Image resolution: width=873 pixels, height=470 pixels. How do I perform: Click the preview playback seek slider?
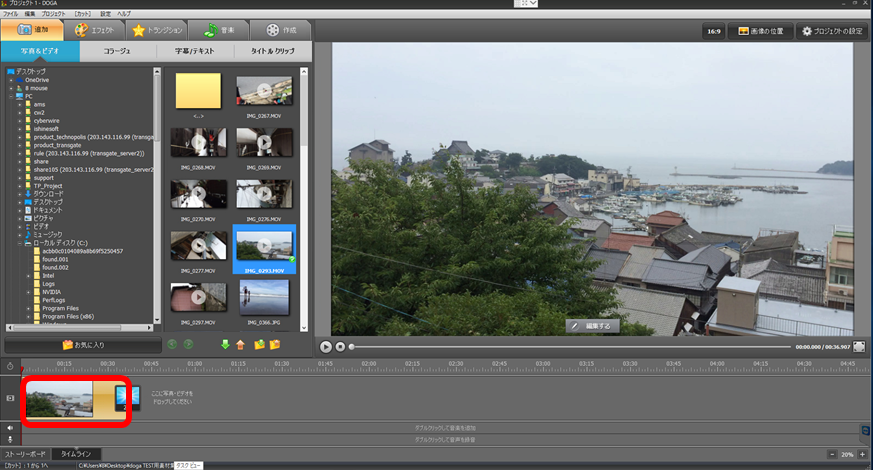pyautogui.click(x=570, y=346)
